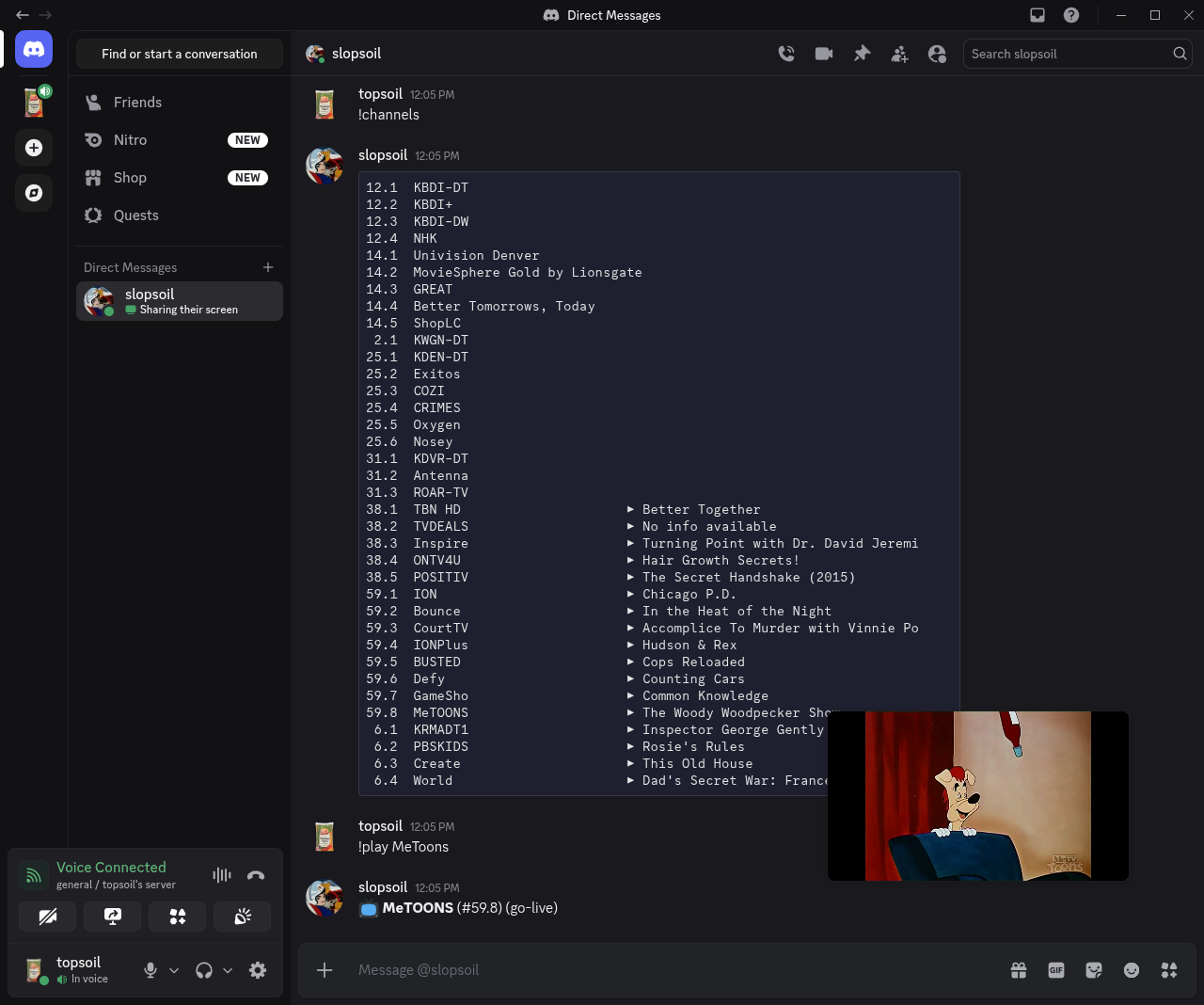1204x1005 pixels.
Task: Start a video call with slopsoil
Action: click(x=824, y=54)
